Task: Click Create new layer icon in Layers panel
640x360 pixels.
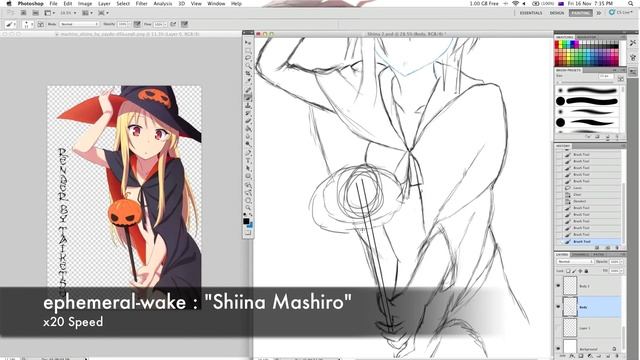Action: pyautogui.click(x=608, y=356)
